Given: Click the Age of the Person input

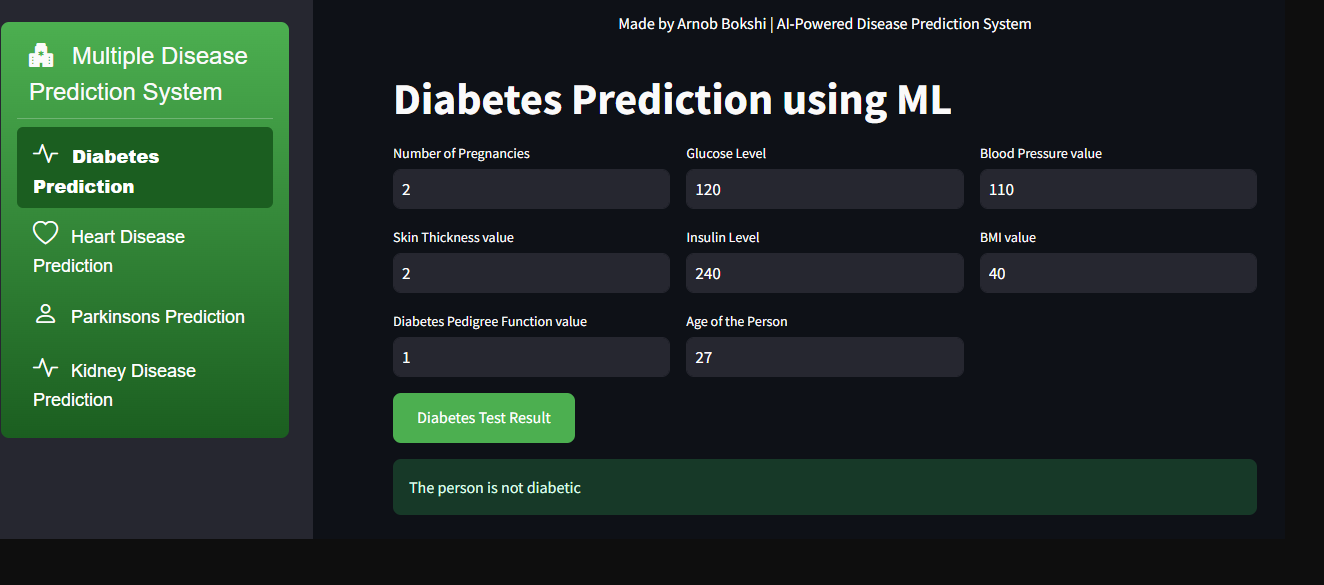Looking at the screenshot, I should point(825,357).
